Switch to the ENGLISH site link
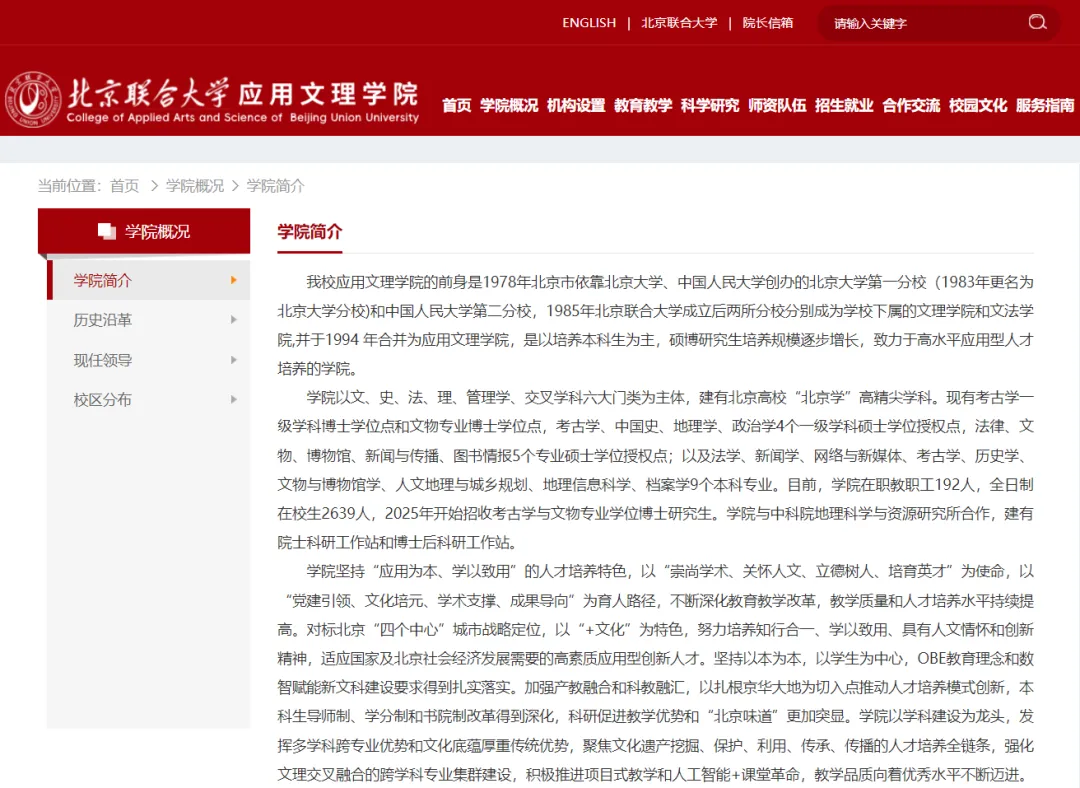The height and width of the screenshot is (788, 1080). click(589, 23)
